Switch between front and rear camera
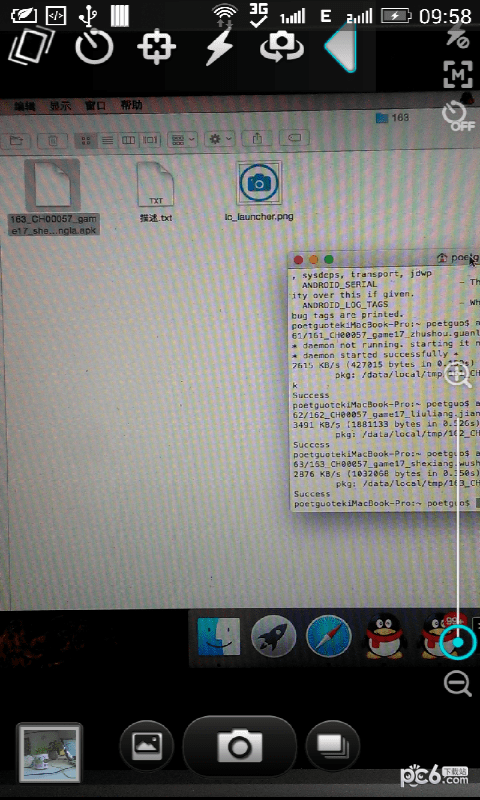 (x=281, y=48)
